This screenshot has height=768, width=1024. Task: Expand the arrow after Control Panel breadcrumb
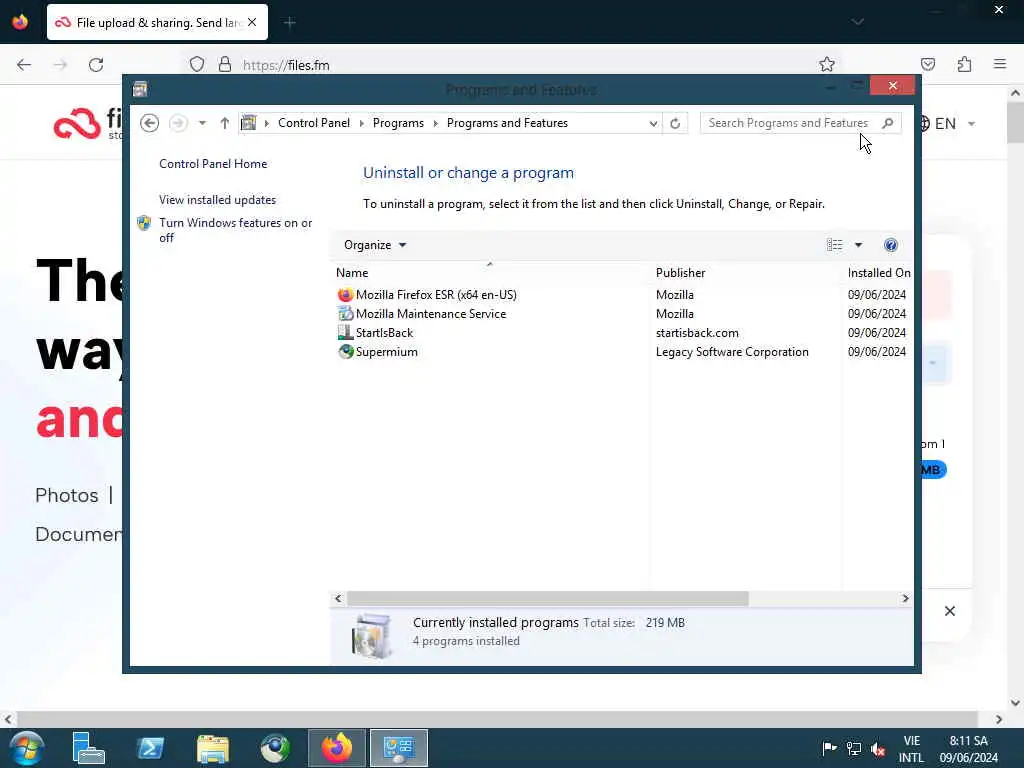pyautogui.click(x=361, y=123)
